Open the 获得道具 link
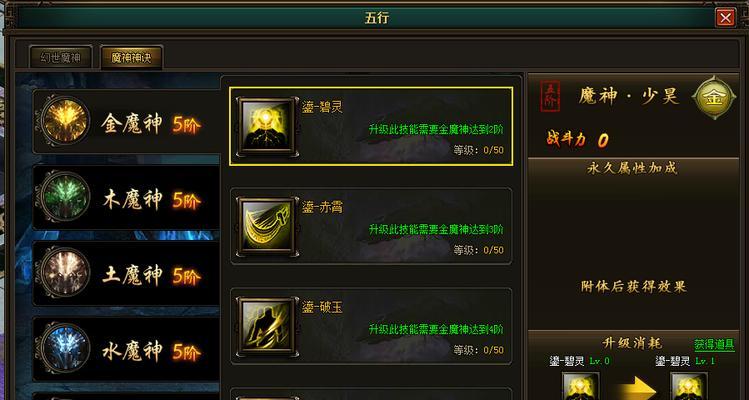This screenshot has height=400, width=749. [714, 345]
